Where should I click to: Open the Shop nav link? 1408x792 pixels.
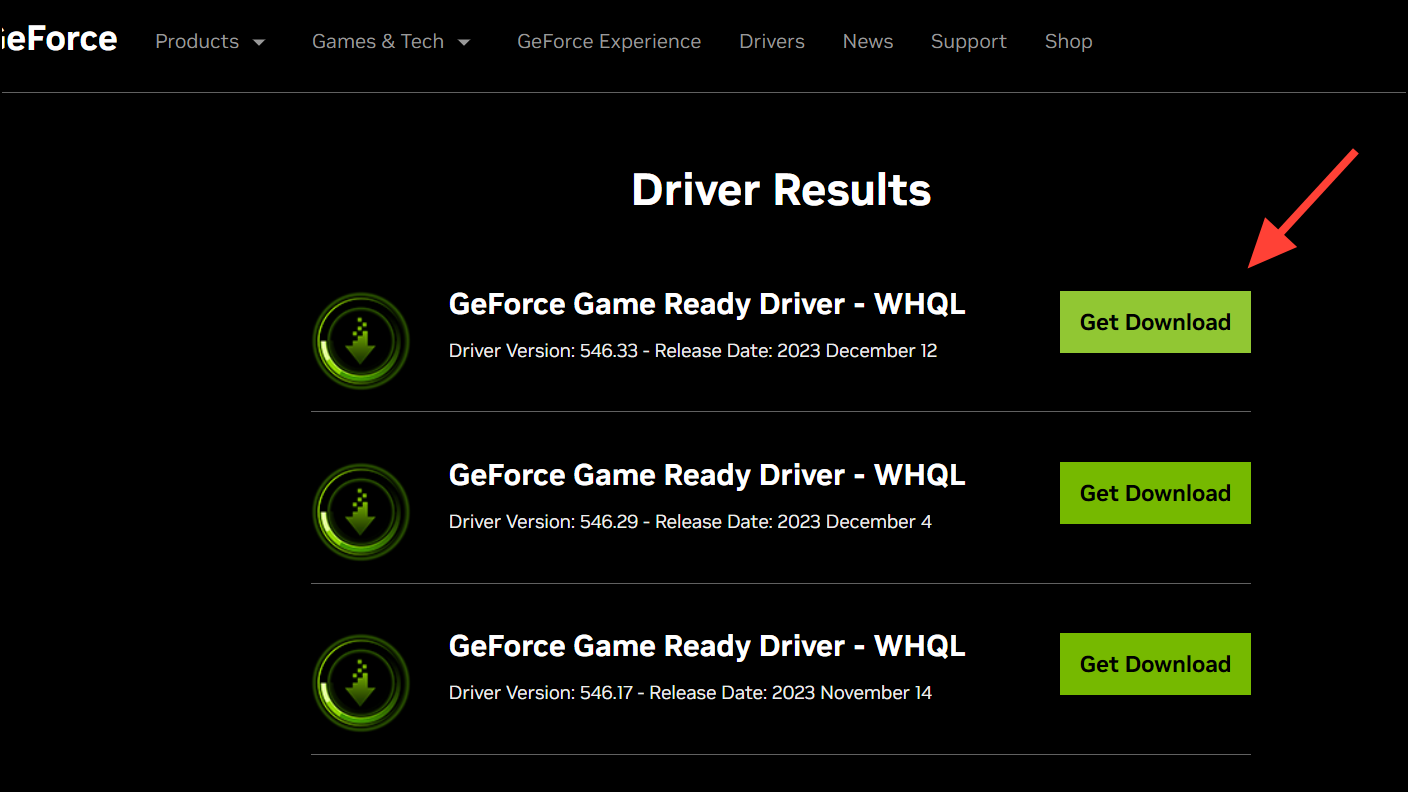click(x=1068, y=41)
